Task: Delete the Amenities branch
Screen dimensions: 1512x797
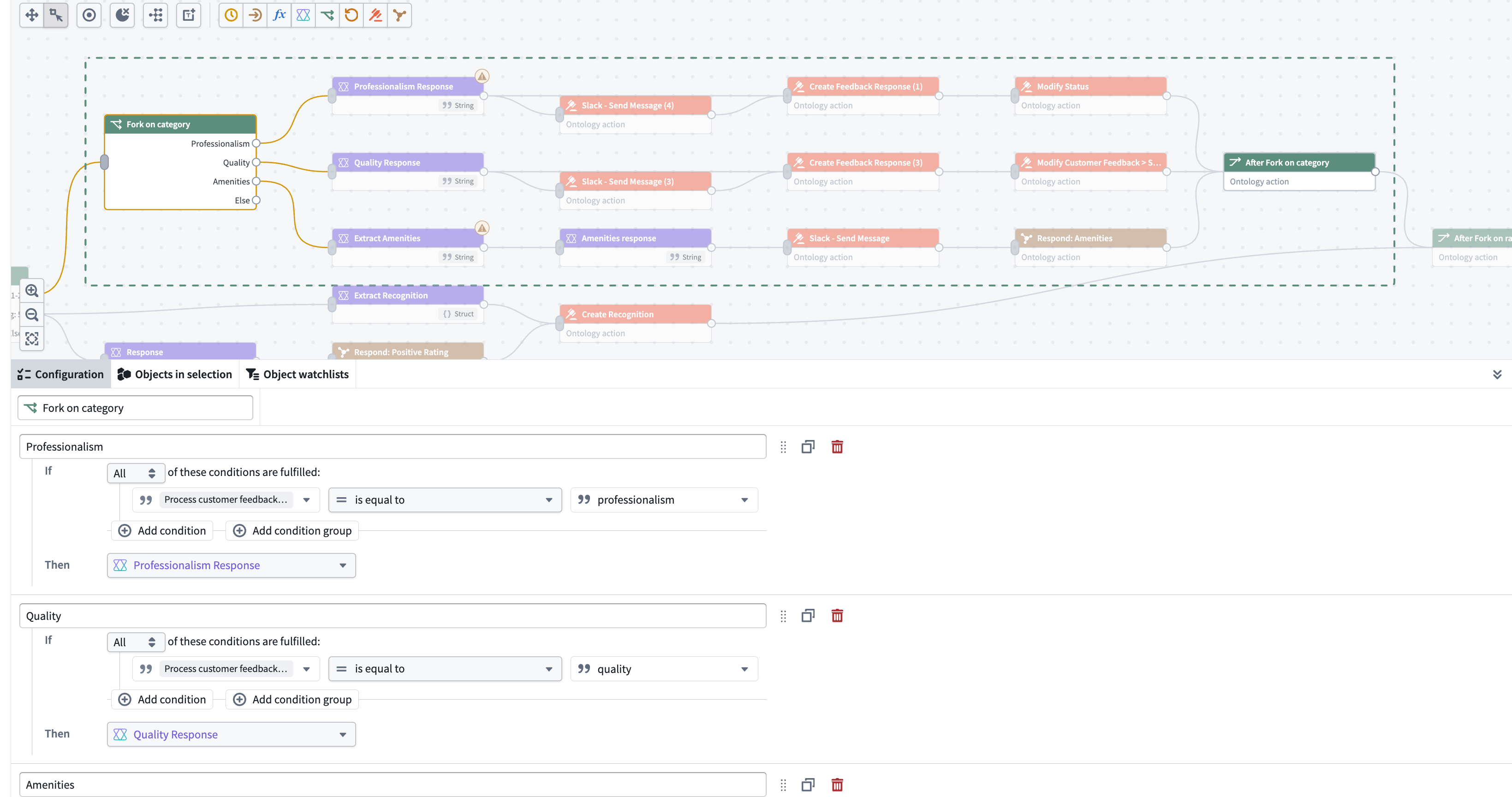Action: point(837,785)
